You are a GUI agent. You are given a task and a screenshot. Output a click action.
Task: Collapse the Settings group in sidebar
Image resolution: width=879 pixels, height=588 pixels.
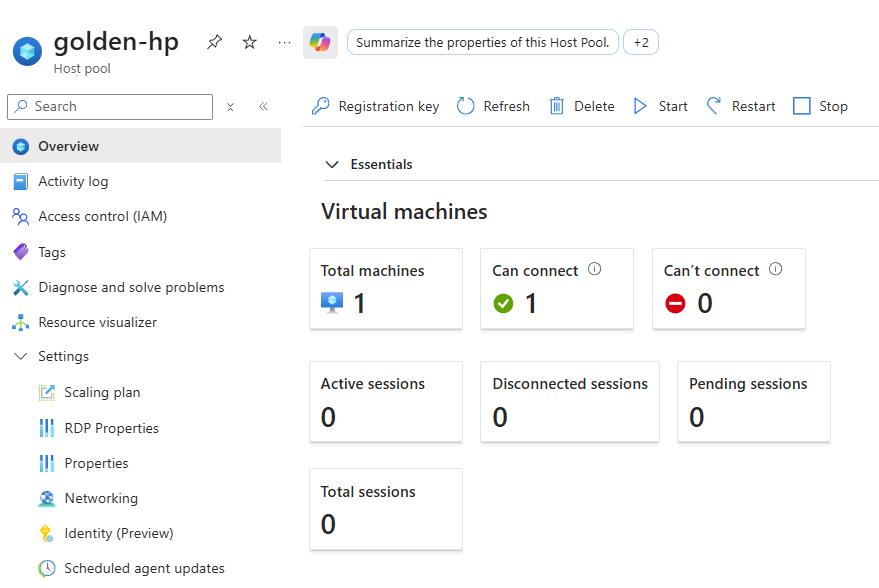click(21, 357)
